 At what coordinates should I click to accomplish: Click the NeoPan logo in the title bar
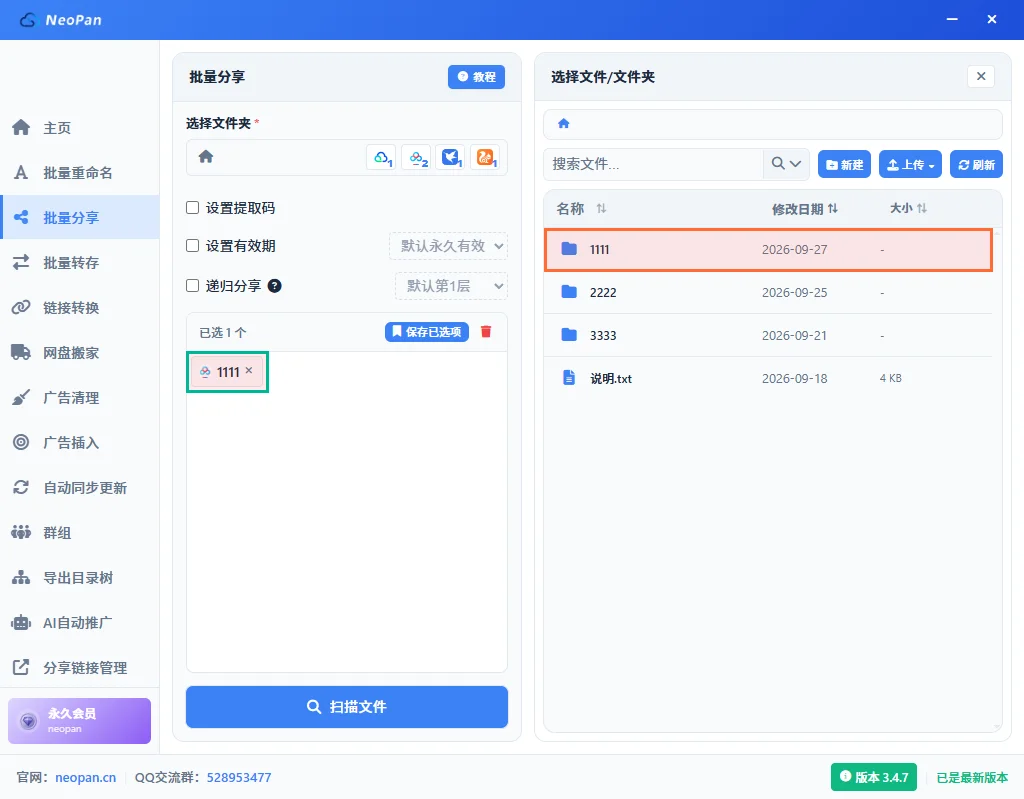tap(61, 20)
